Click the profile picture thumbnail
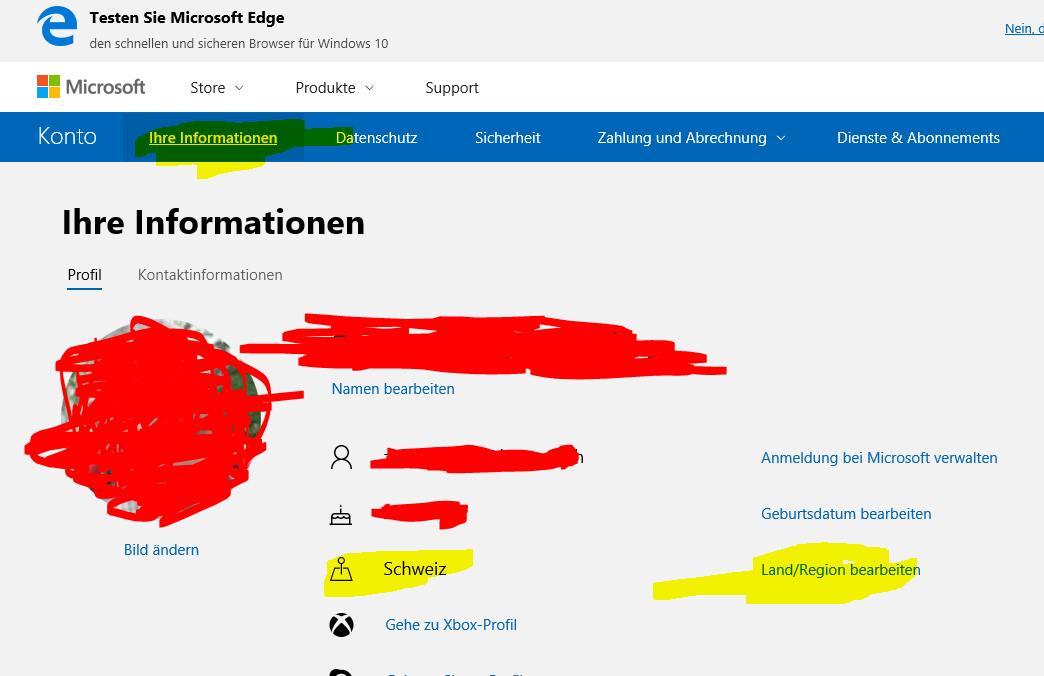This screenshot has width=1044, height=676. pyautogui.click(x=160, y=420)
